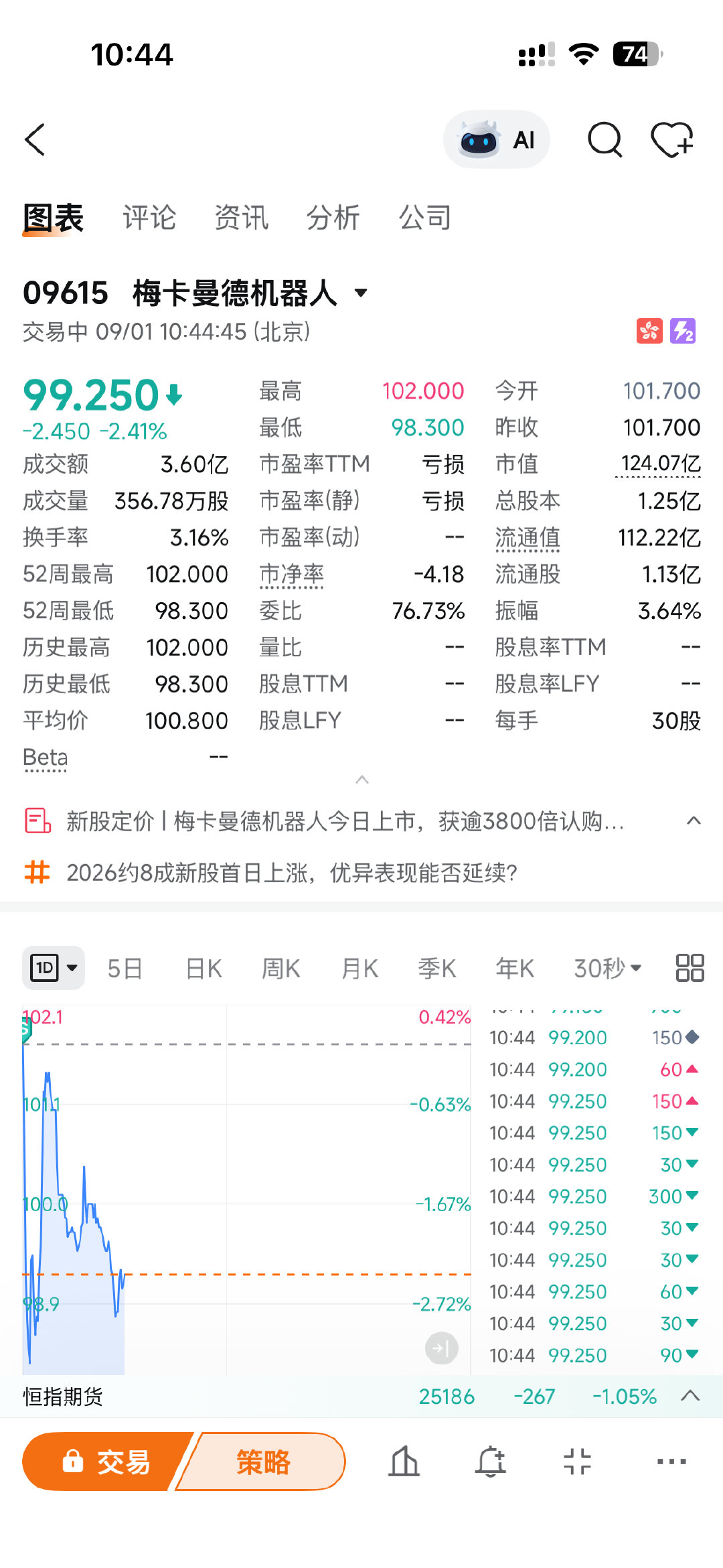The width and height of the screenshot is (723, 1568).
Task: Tap the 换手率 value 3.16%
Action: click(199, 538)
